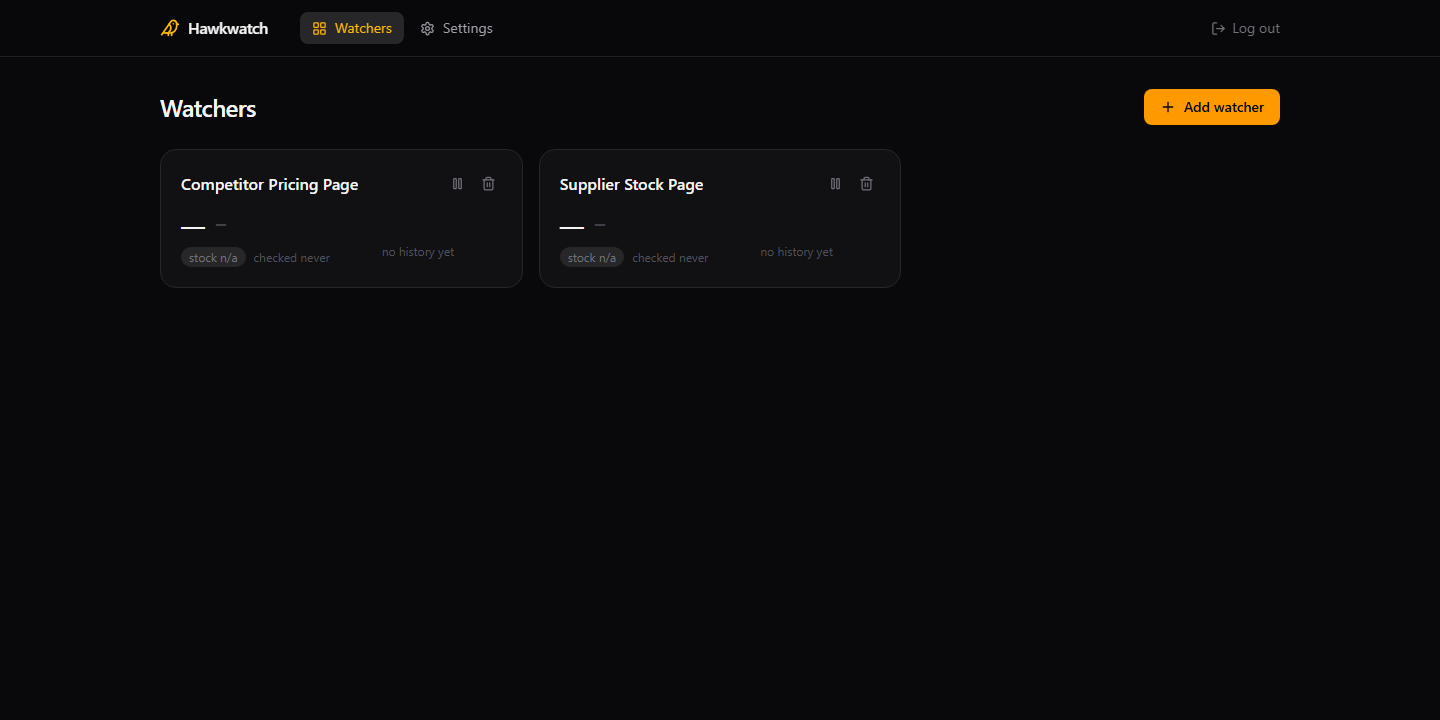Image resolution: width=1440 pixels, height=720 pixels.
Task: Go to the Settings tab
Action: pyautogui.click(x=456, y=28)
